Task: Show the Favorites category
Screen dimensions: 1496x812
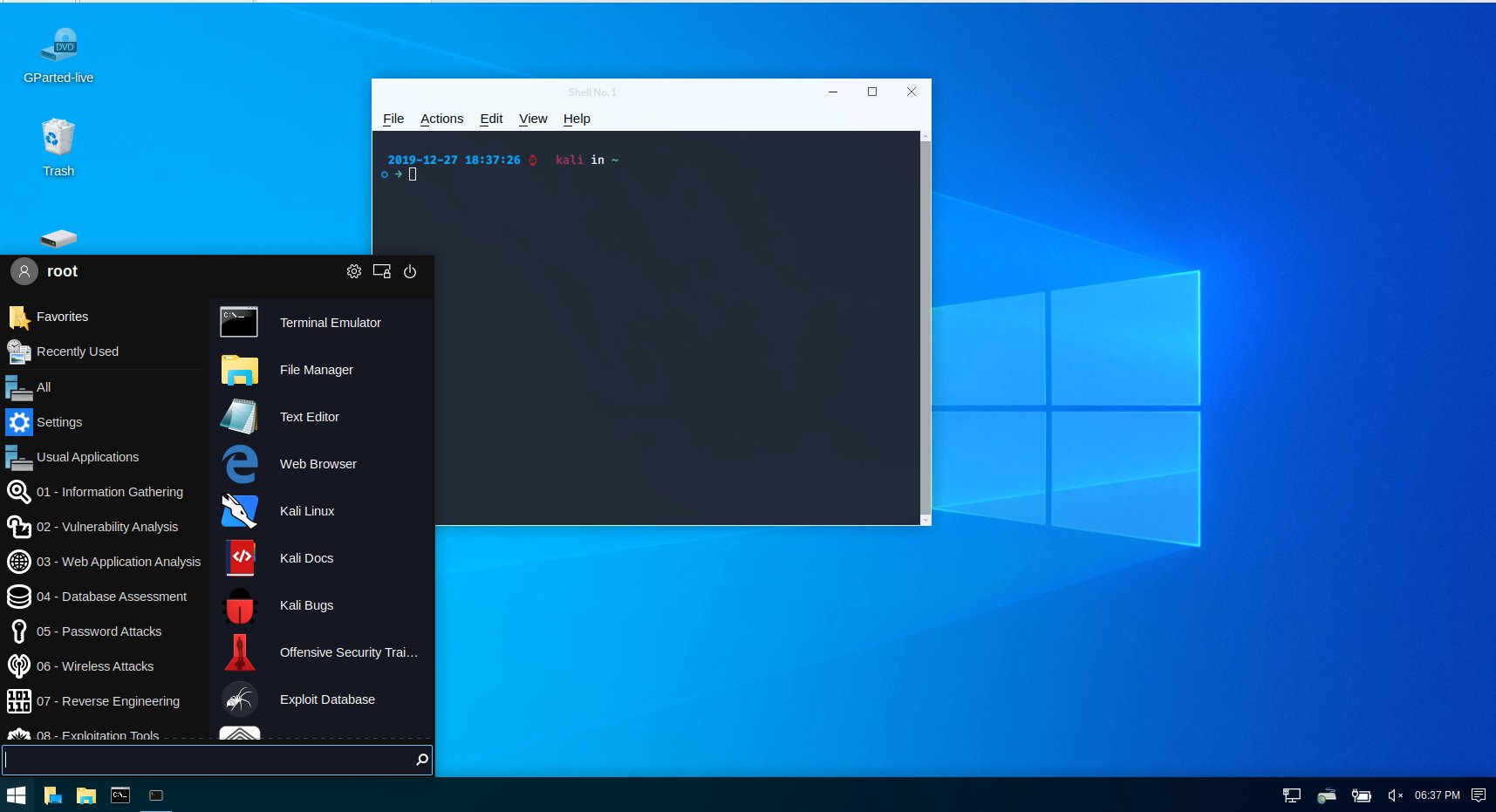Action: coord(105,317)
